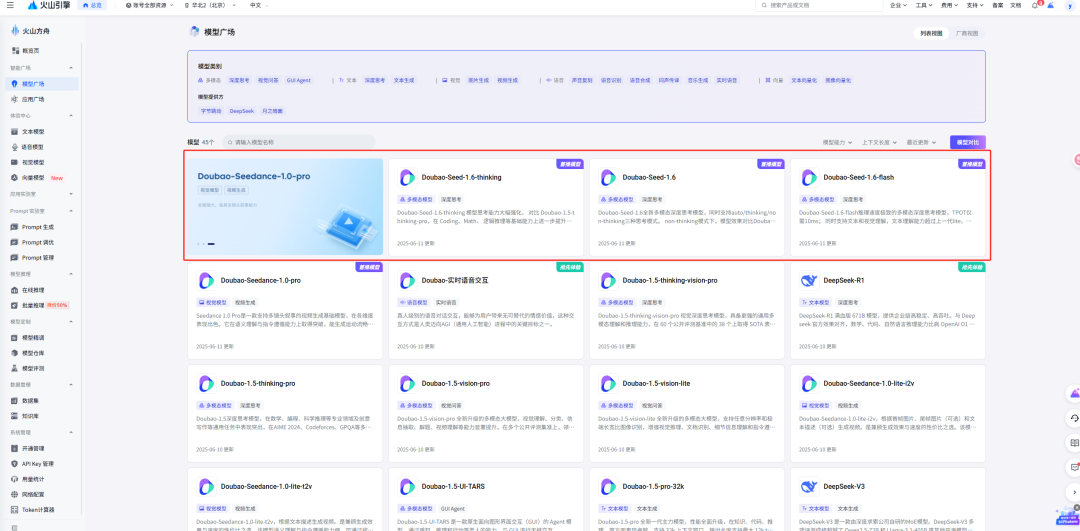Open the hamburger menu at top left
Image resolution: width=1080 pixels, height=531 pixels.
[9, 5]
